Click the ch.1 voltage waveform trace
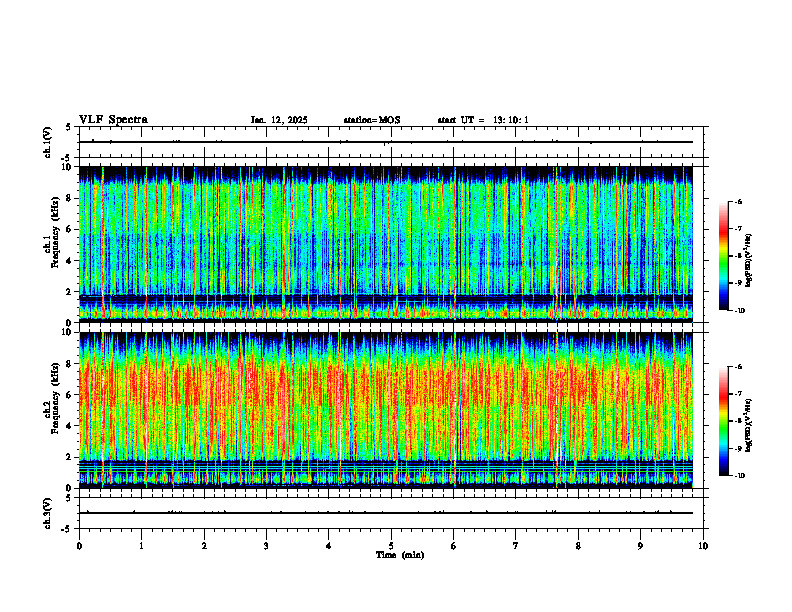 (x=385, y=142)
